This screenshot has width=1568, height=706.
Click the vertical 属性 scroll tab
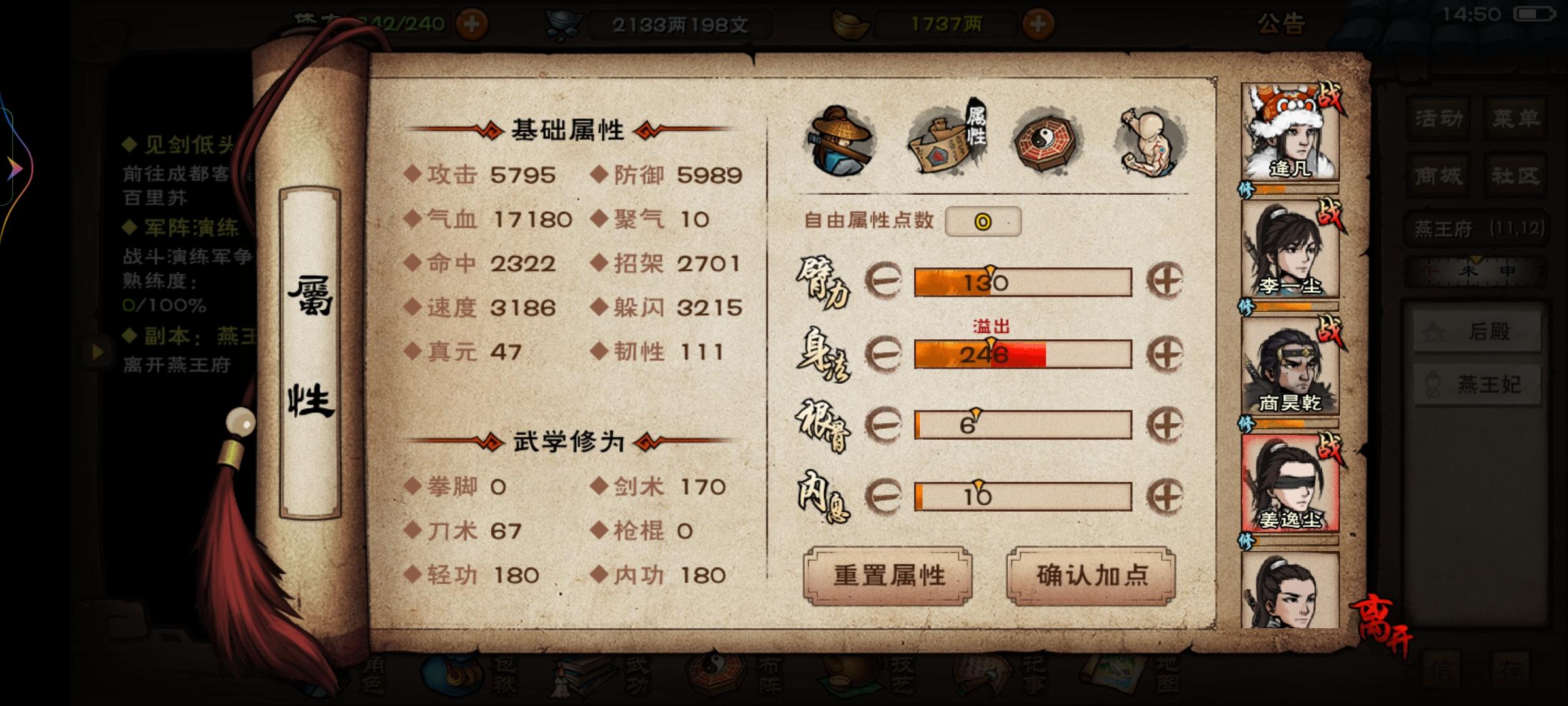[x=310, y=353]
